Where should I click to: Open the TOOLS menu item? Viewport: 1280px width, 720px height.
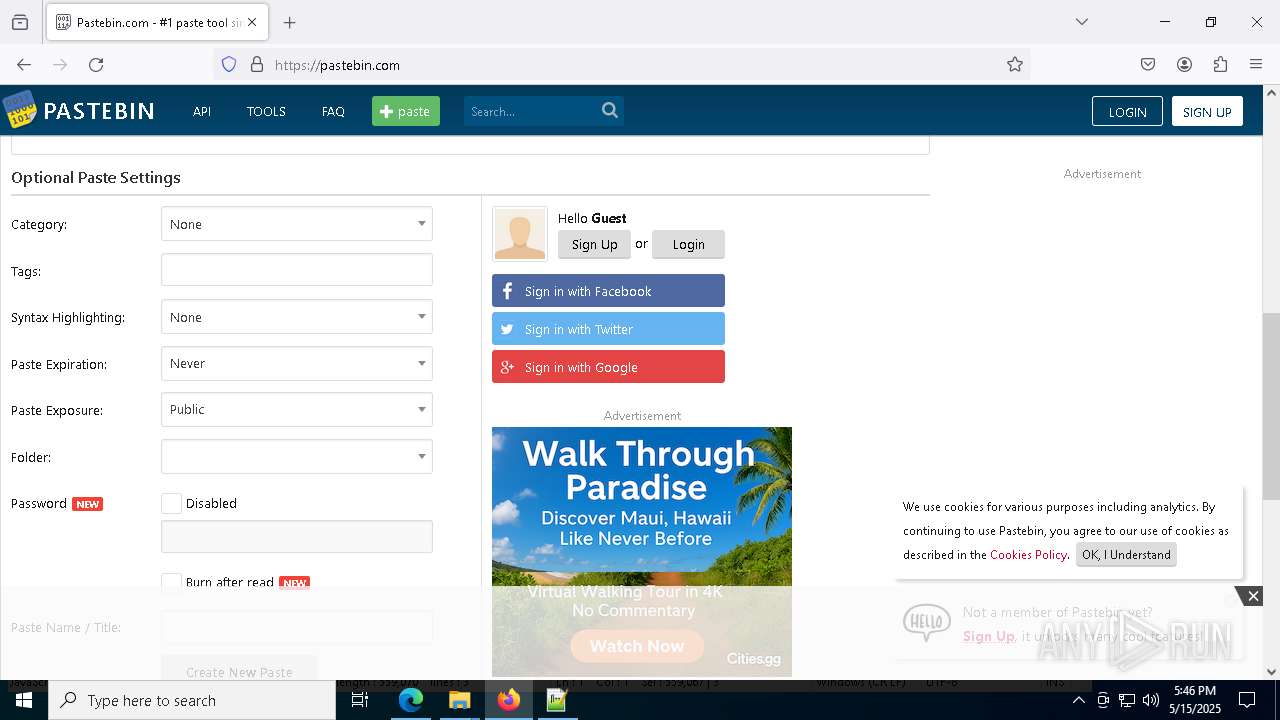pos(266,111)
